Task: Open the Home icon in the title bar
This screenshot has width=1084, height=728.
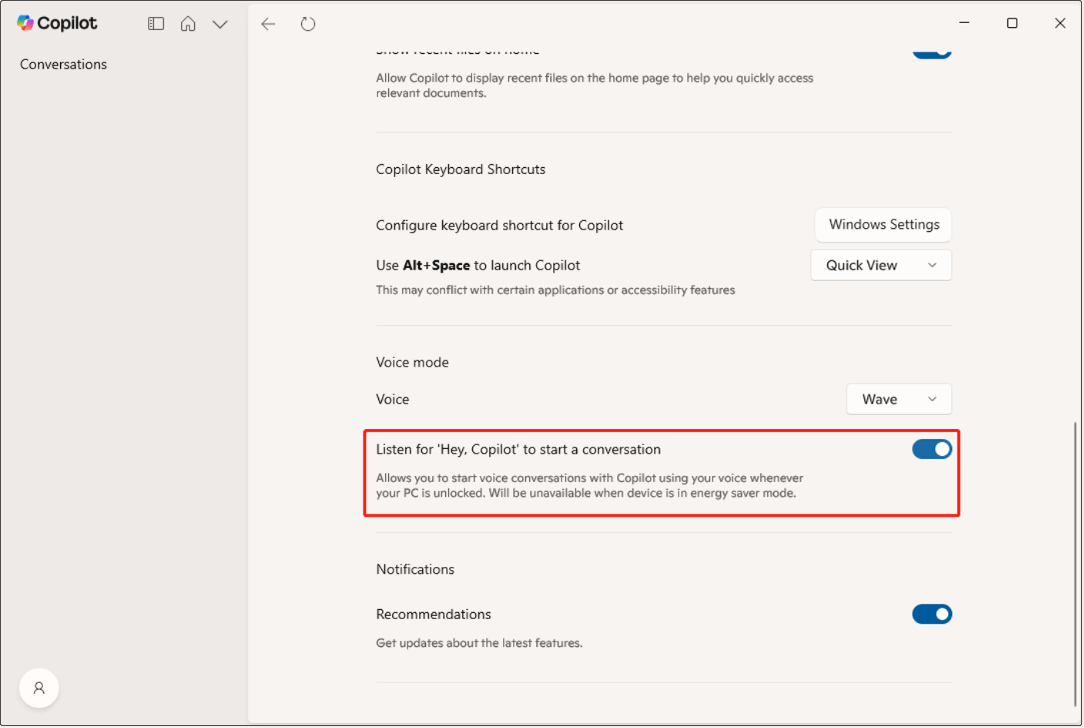Action: pos(188,23)
